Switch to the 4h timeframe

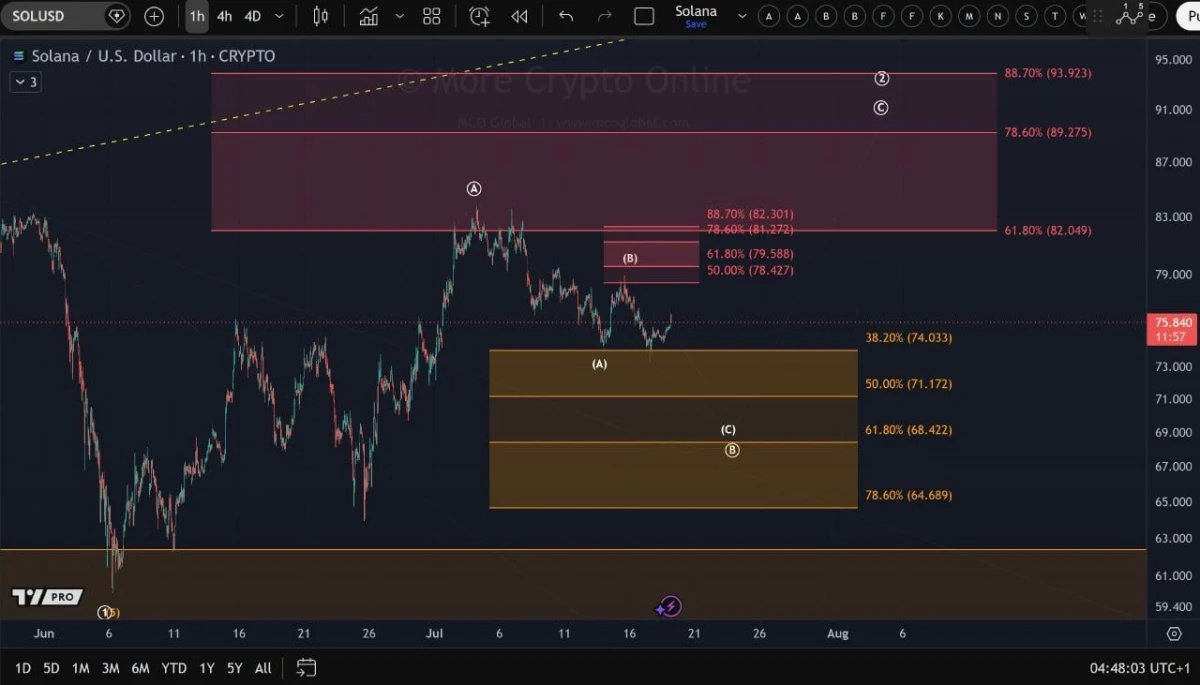tap(224, 16)
